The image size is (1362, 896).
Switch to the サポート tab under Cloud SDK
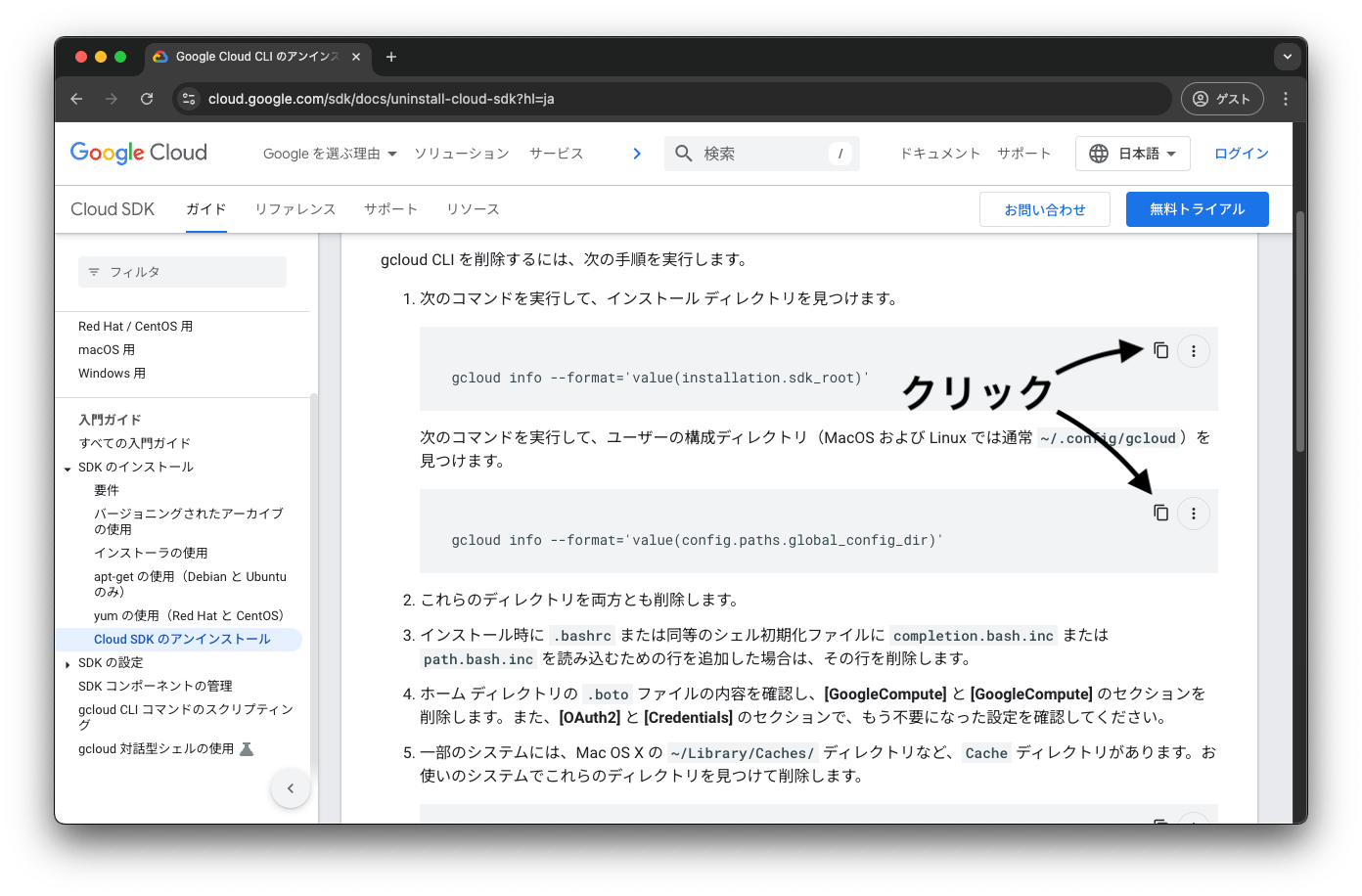coord(391,209)
